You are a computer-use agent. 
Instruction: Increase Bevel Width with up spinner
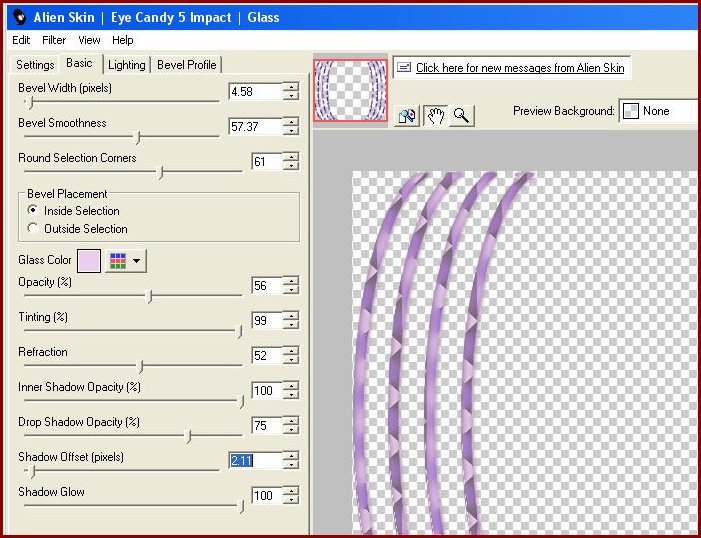point(291,87)
